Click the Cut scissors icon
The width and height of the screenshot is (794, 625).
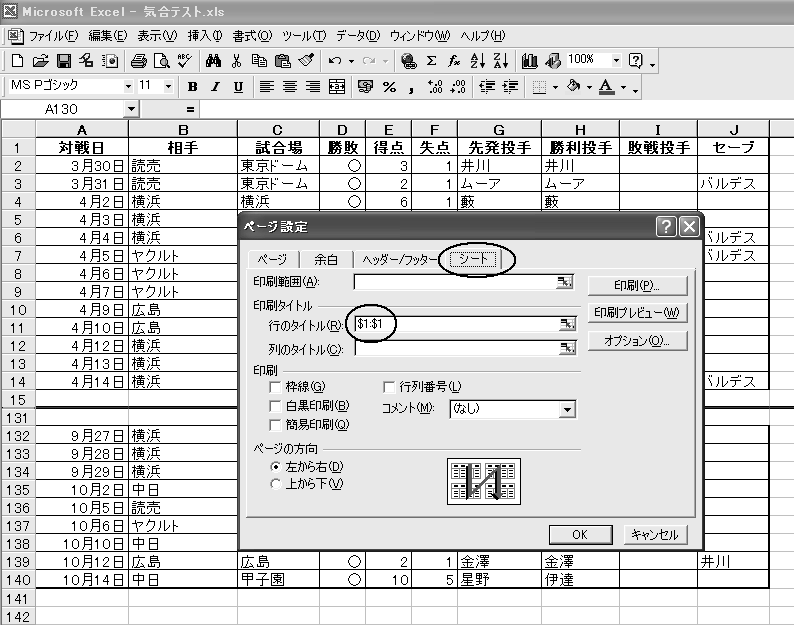coord(237,61)
